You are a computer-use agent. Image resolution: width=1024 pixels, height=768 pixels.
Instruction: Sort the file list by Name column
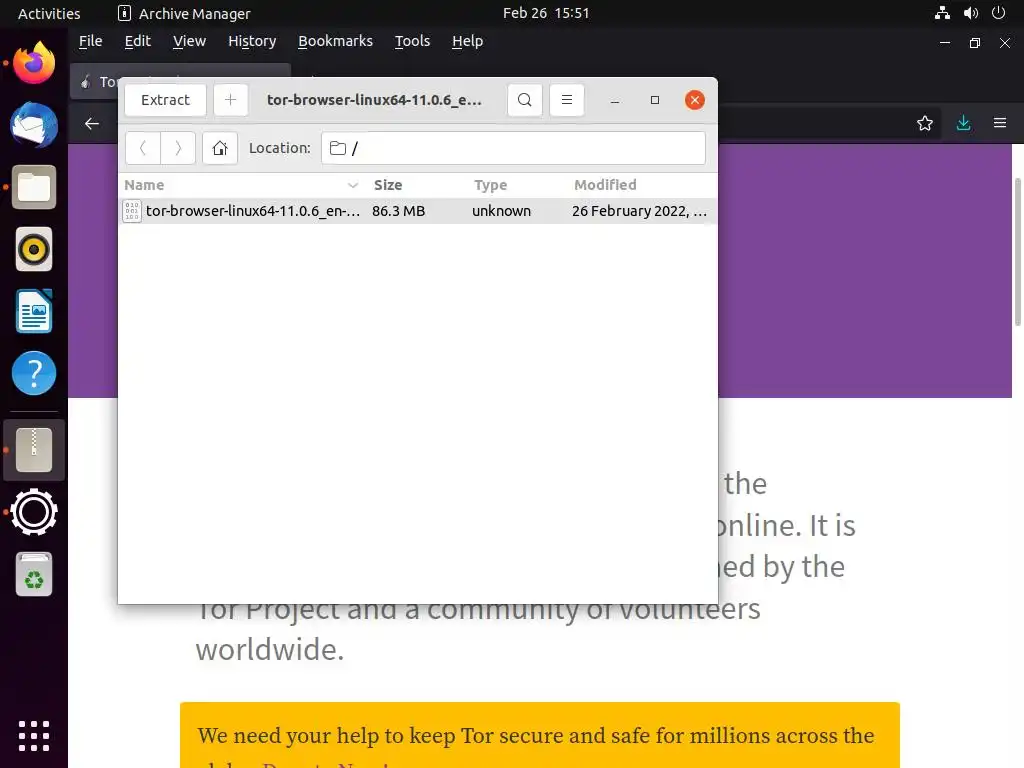242,185
